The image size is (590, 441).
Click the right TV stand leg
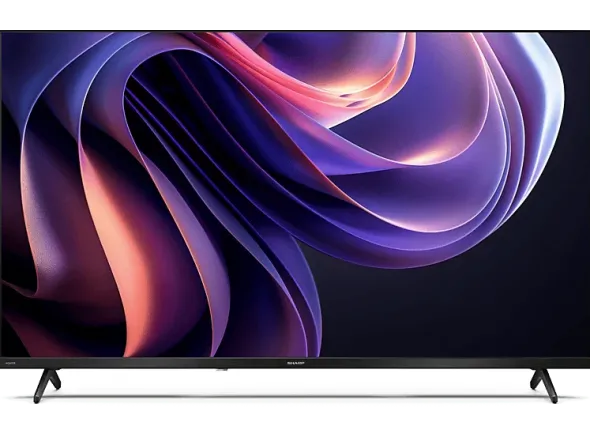(x=543, y=386)
